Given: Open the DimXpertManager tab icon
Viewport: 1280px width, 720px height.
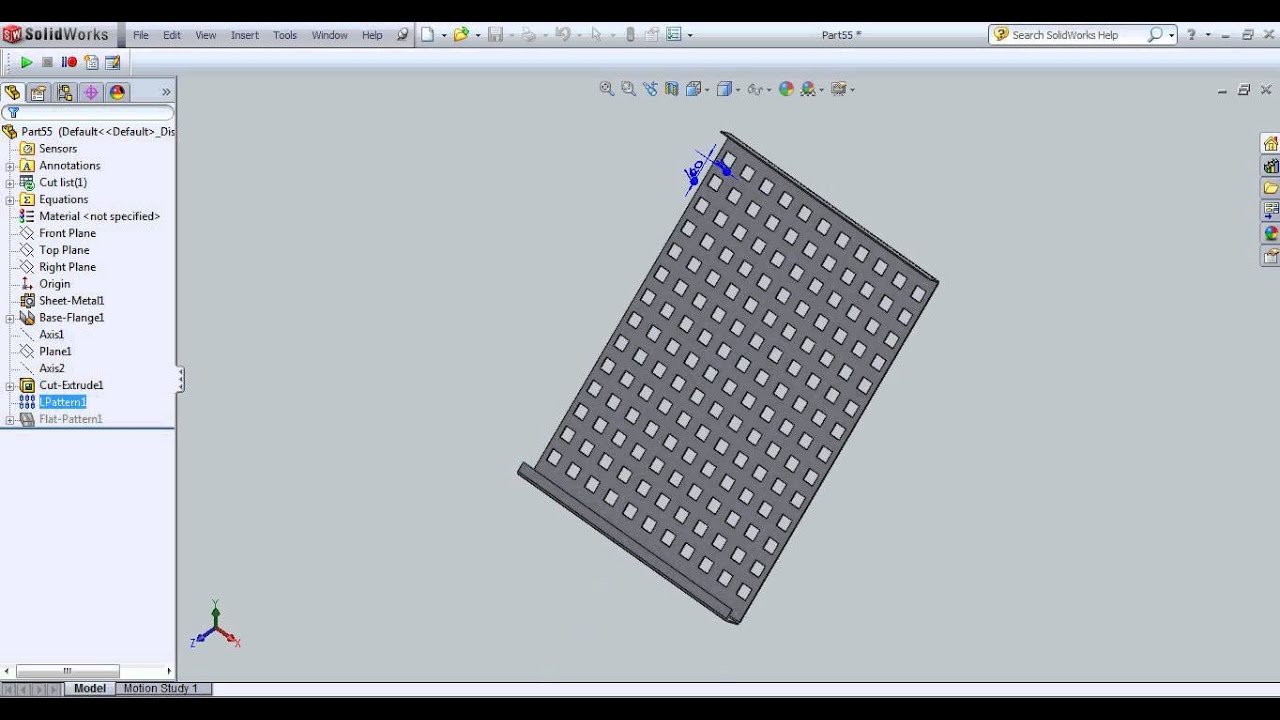Looking at the screenshot, I should (91, 92).
